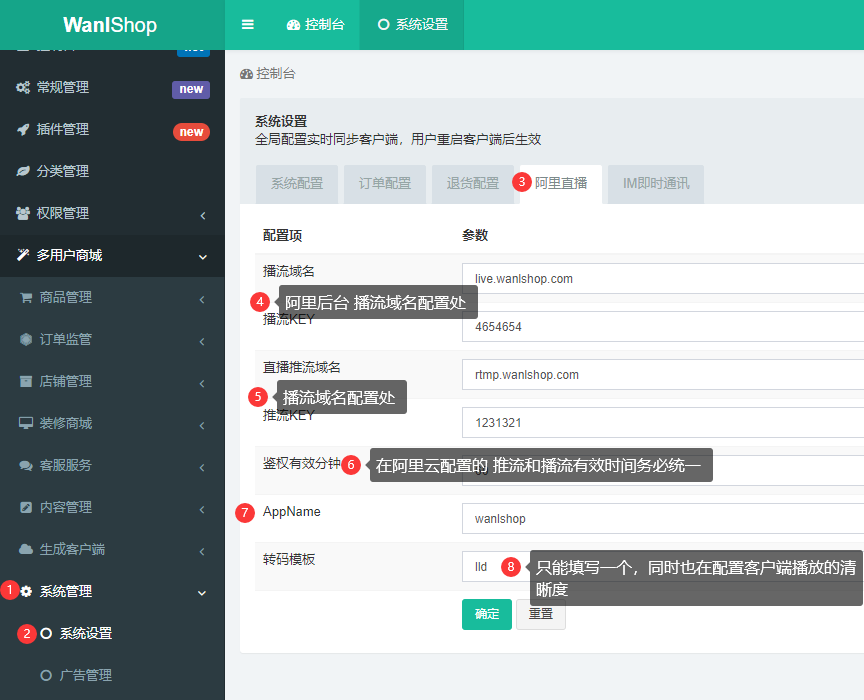The image size is (864, 700).
Task: Expand the 装修商城 chevron
Action: click(202, 426)
